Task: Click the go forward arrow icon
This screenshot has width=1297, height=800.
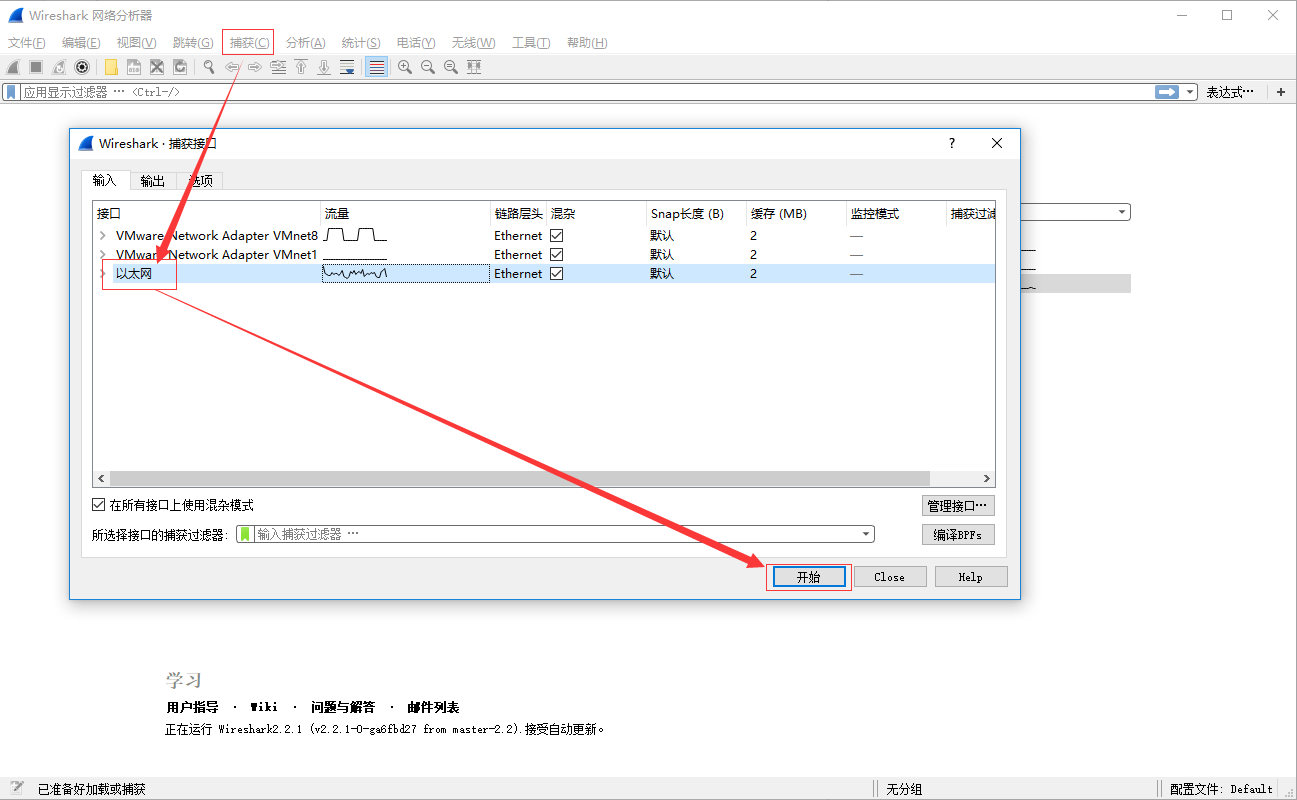Action: 255,67
